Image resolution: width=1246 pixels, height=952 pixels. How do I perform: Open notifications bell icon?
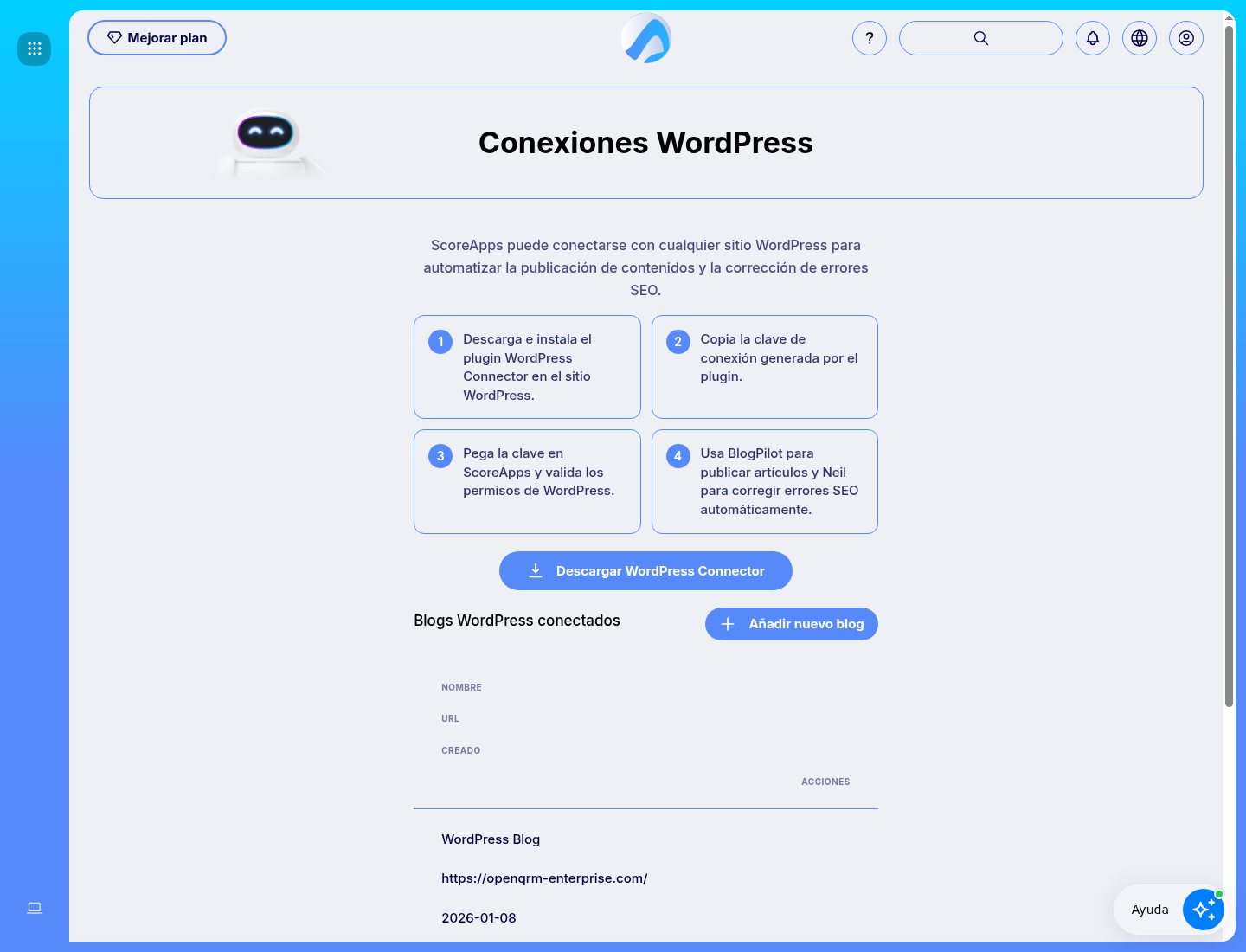point(1093,38)
